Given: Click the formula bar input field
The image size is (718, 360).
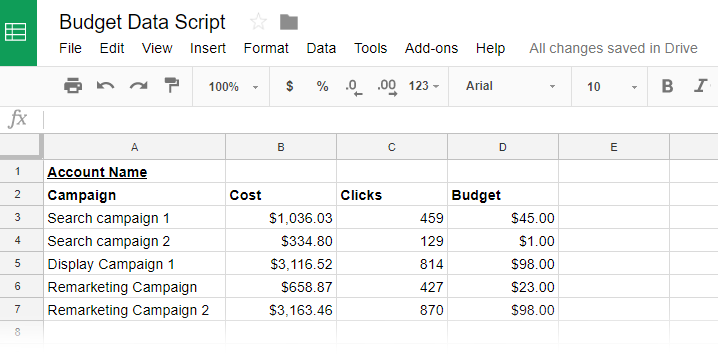Looking at the screenshot, I should point(380,120).
